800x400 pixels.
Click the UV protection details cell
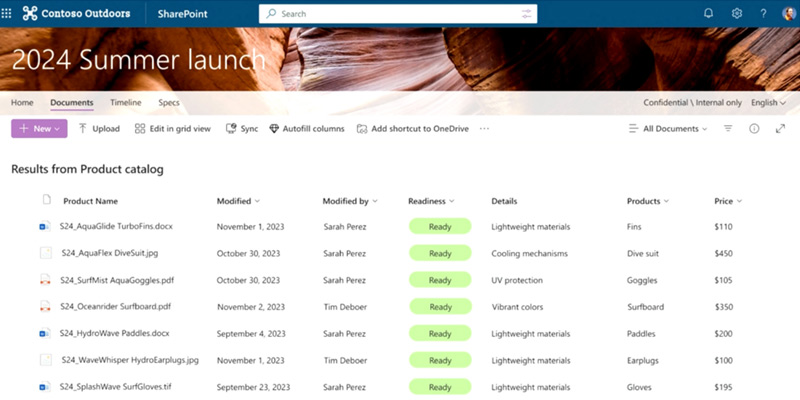pos(517,280)
